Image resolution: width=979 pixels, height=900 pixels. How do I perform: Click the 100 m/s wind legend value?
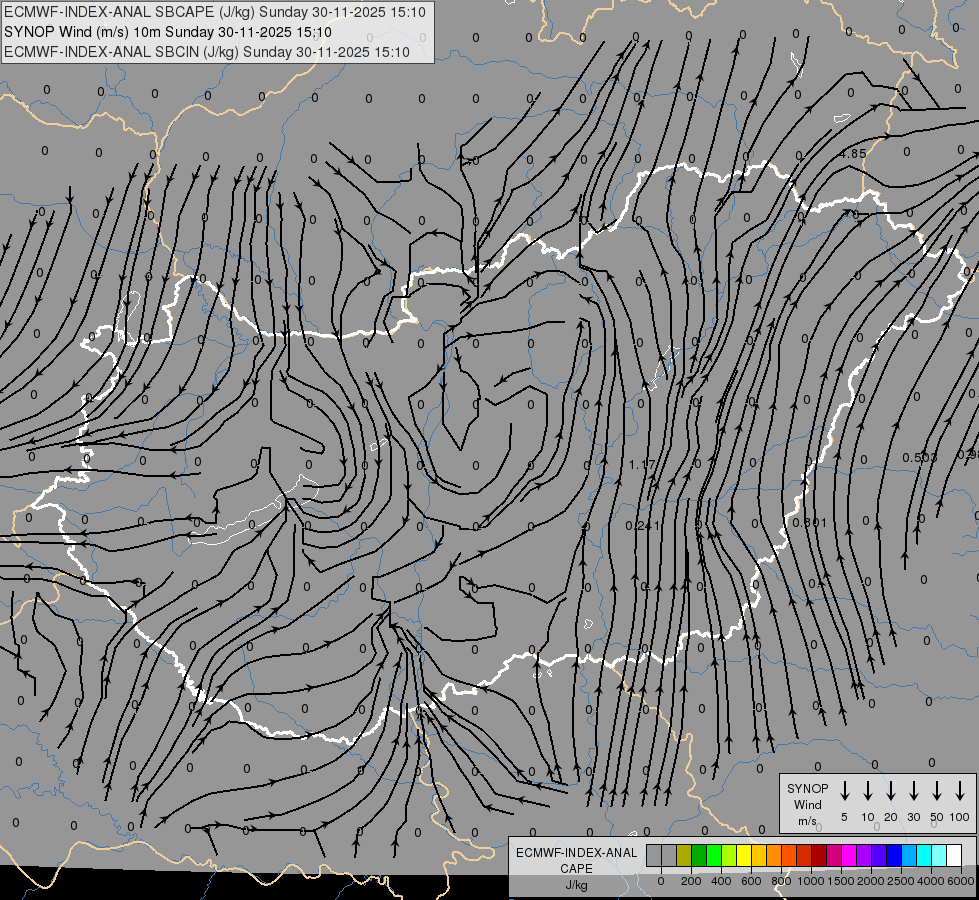click(960, 817)
